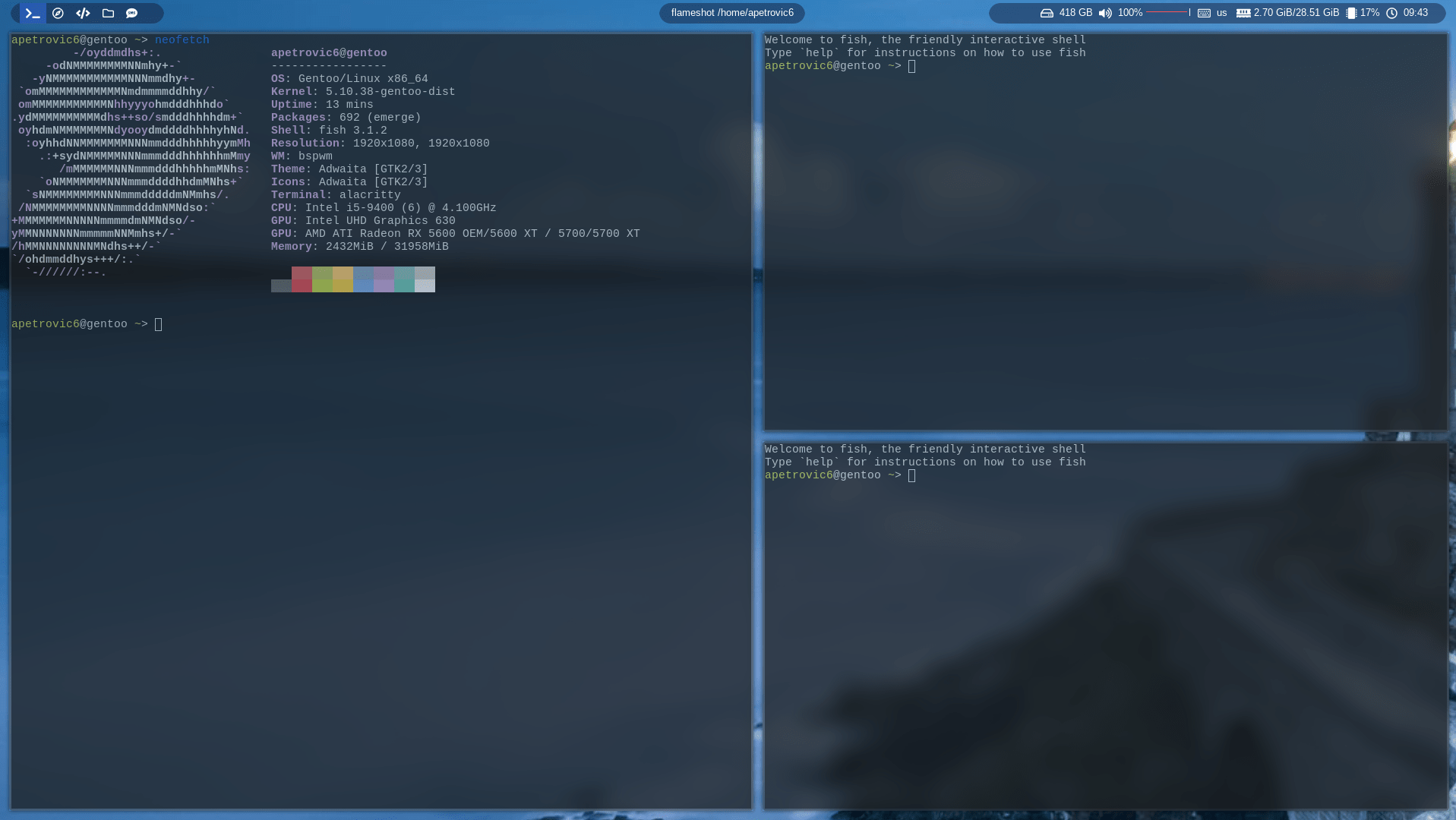
Task: Adjust the red volume slider in bar
Action: coord(1168,12)
